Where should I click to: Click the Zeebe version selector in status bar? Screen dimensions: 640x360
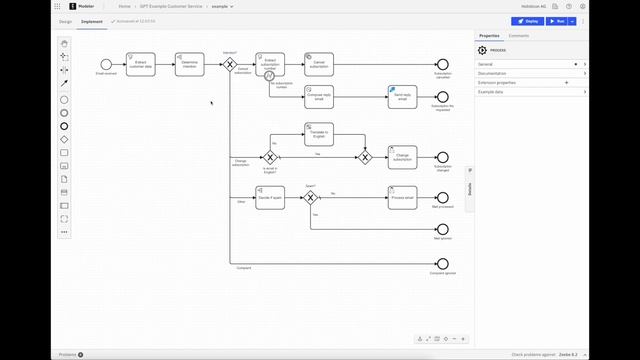pos(568,355)
